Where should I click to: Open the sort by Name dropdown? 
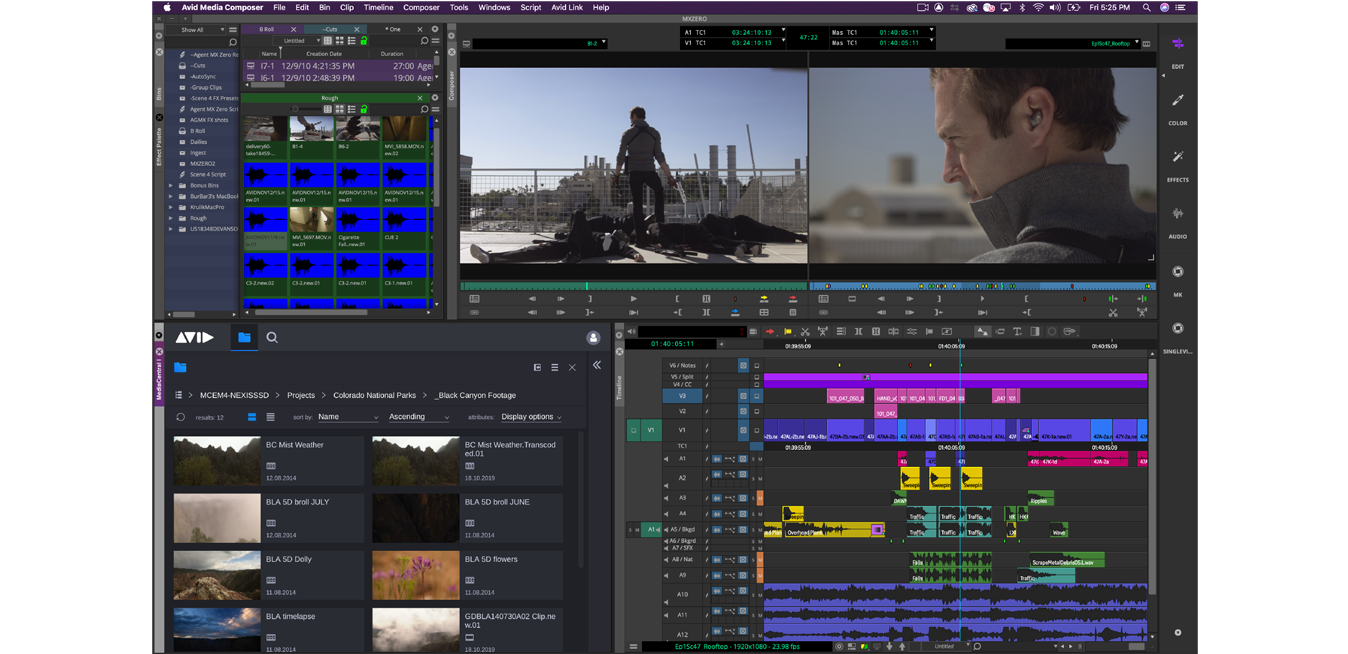click(348, 417)
